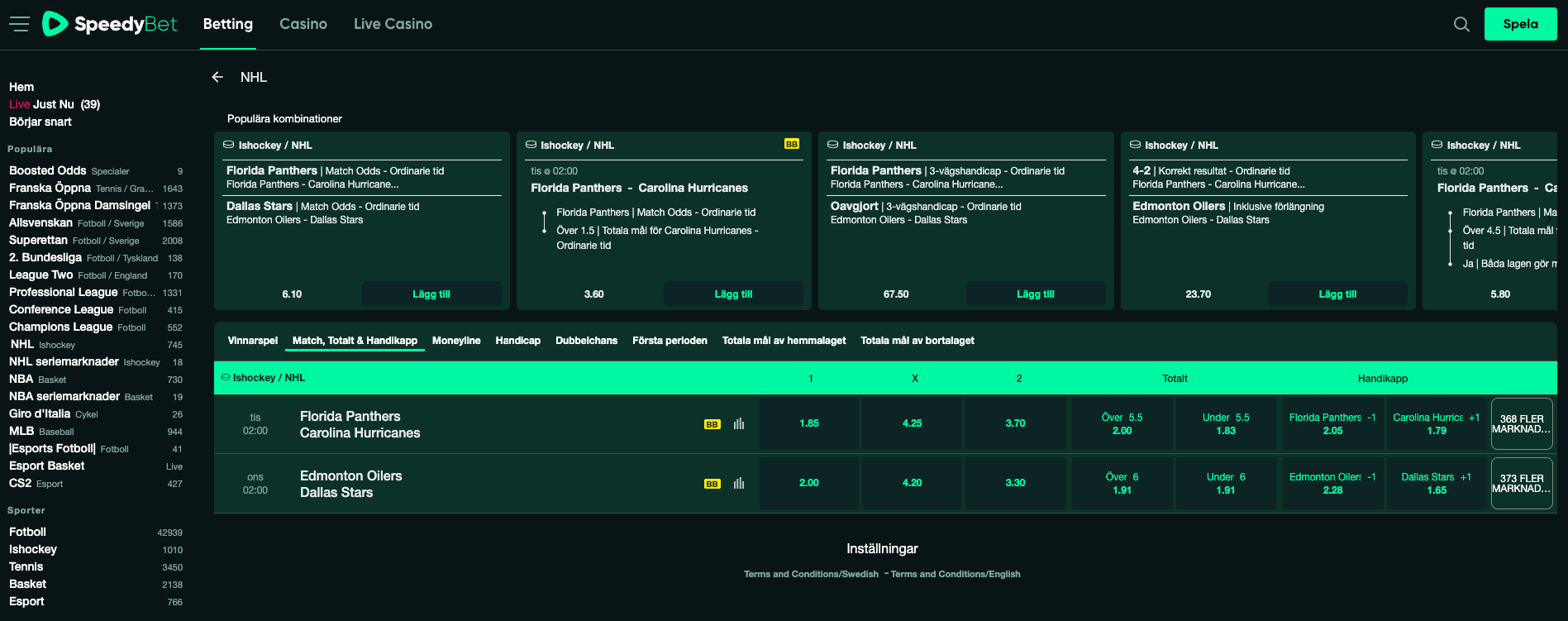1568x621 pixels.
Task: Pick Dallas Stars win at 3.30
Action: 1016,483
